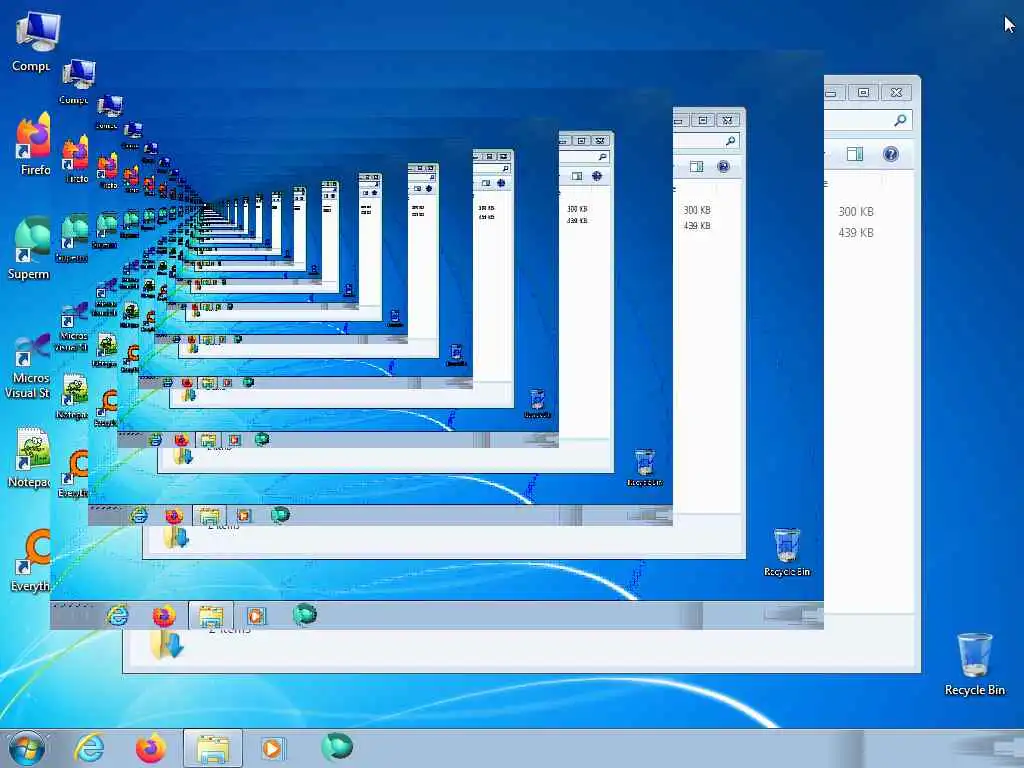Click the search box in the outermost Explorer window
Image resolution: width=1024 pixels, height=768 pixels.
coord(868,120)
